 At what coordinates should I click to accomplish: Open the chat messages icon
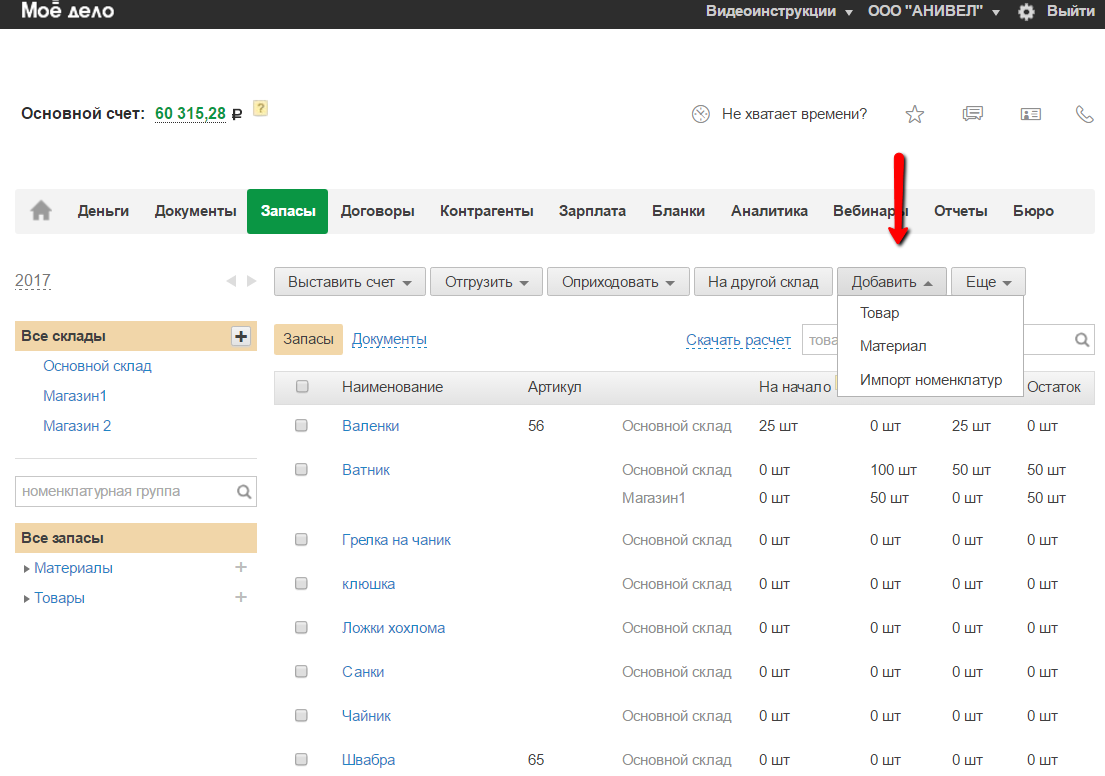coord(972,114)
